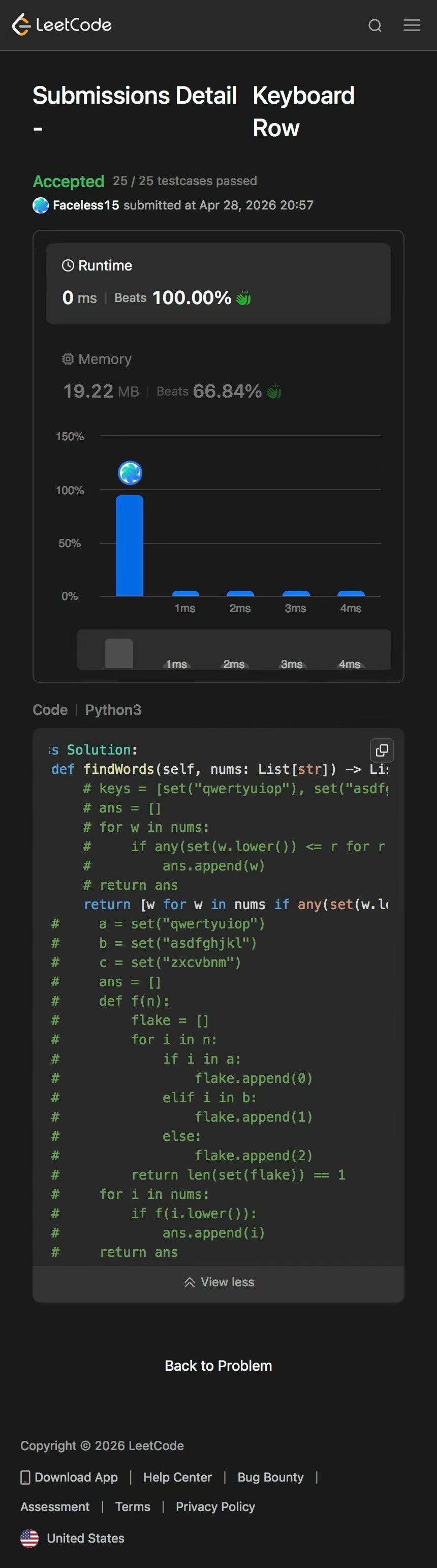Open the Terms footer link

coord(133,1506)
